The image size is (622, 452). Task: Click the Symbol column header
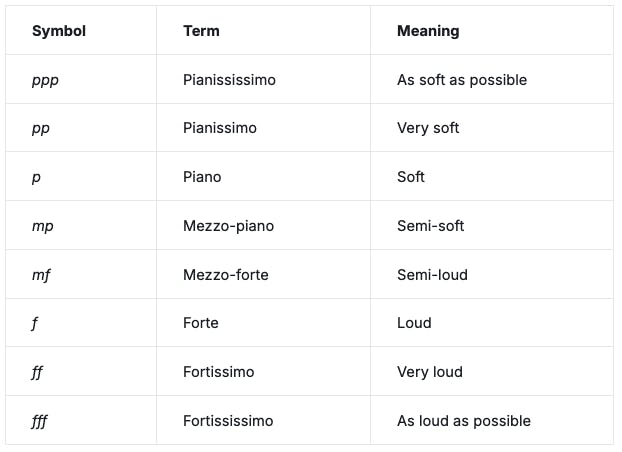[x=59, y=31]
